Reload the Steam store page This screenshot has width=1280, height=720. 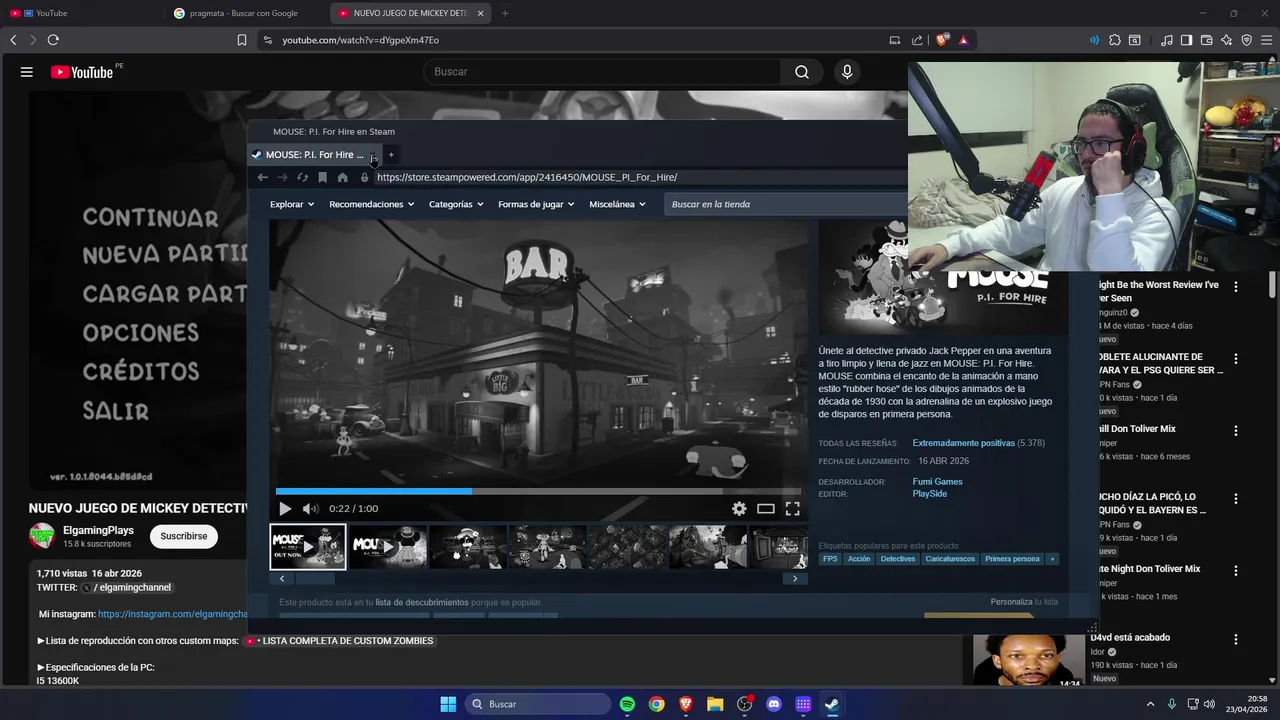(x=302, y=177)
